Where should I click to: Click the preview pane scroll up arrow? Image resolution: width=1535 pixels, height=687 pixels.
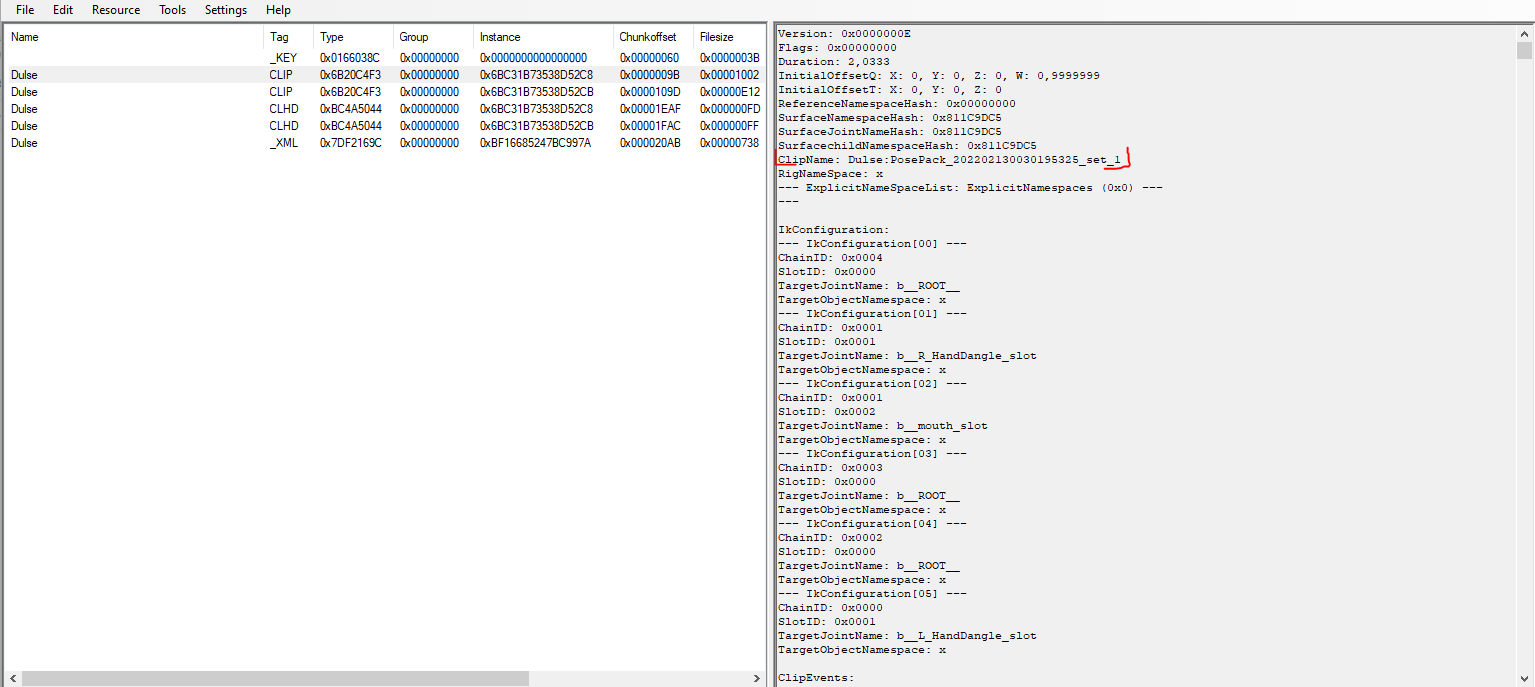[x=1524, y=33]
